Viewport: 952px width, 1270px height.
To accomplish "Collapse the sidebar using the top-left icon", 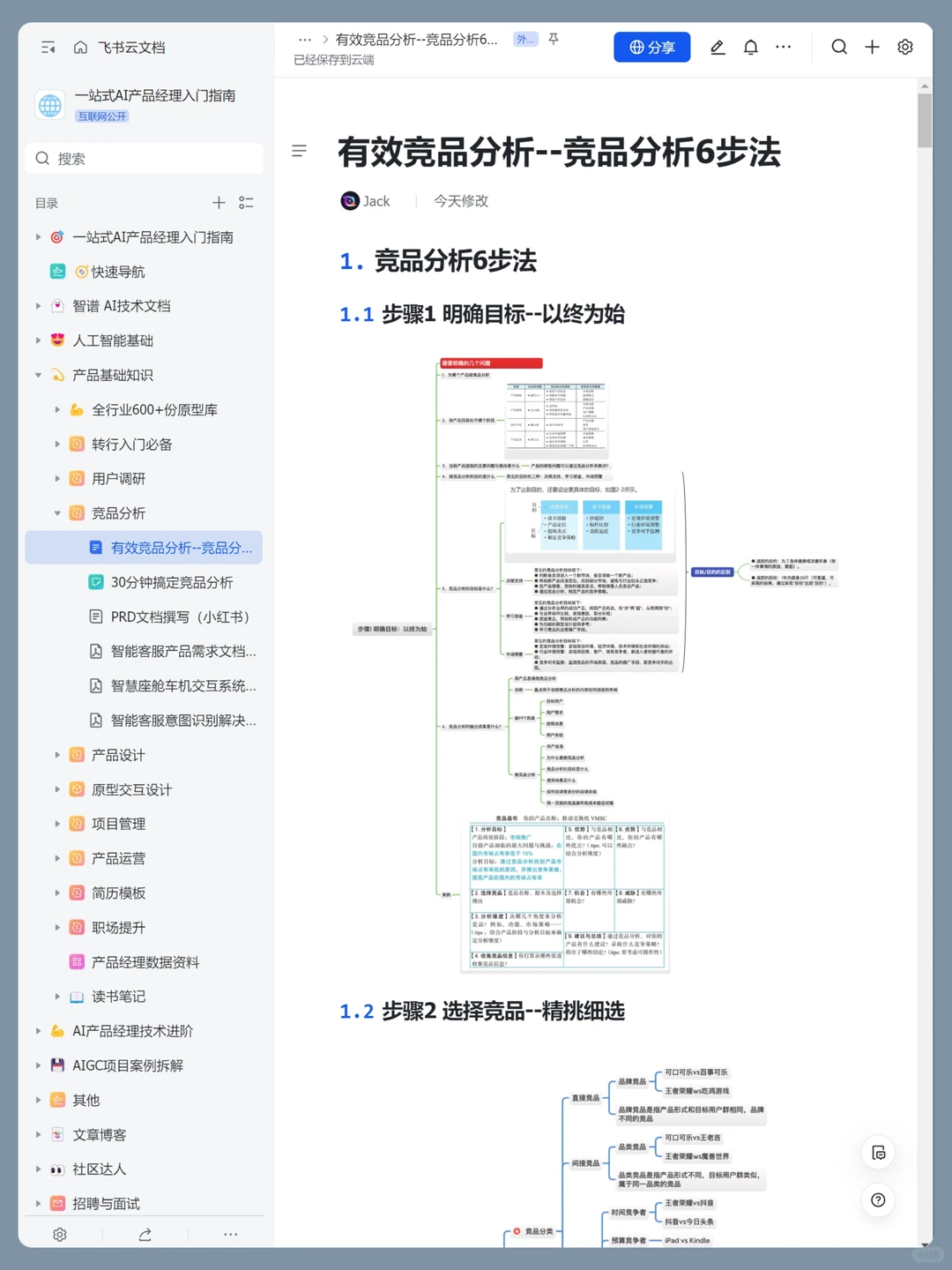I will [48, 48].
